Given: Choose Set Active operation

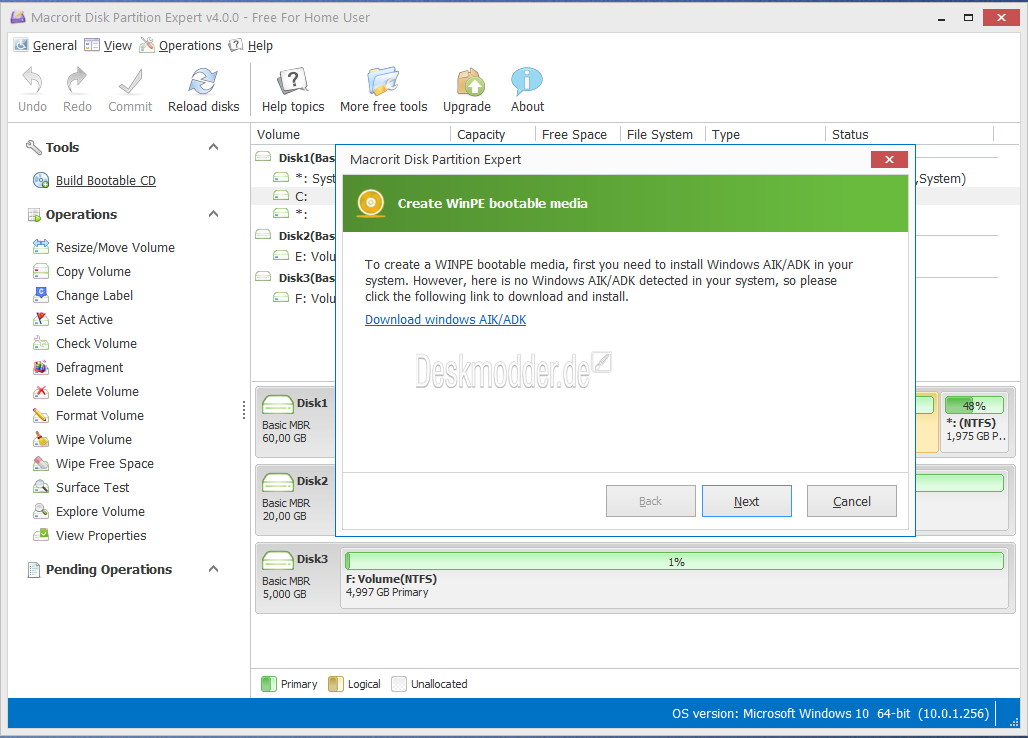Looking at the screenshot, I should [x=84, y=319].
